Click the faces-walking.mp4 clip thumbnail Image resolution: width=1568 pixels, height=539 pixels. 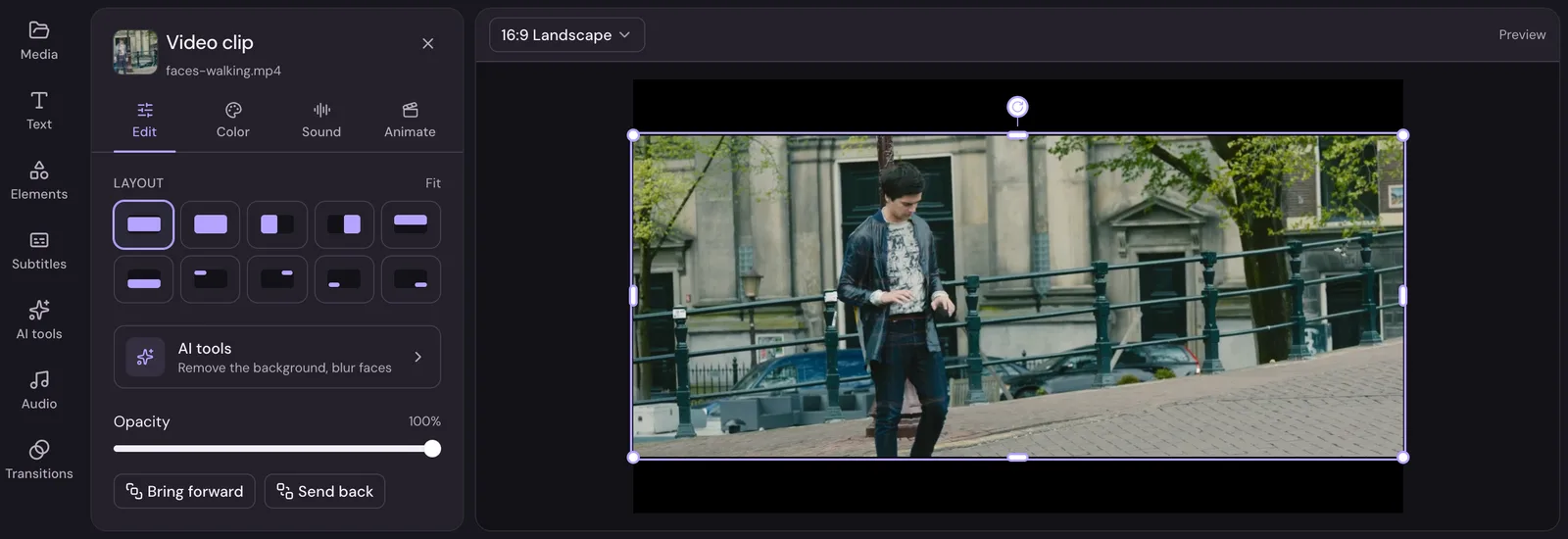(x=135, y=52)
